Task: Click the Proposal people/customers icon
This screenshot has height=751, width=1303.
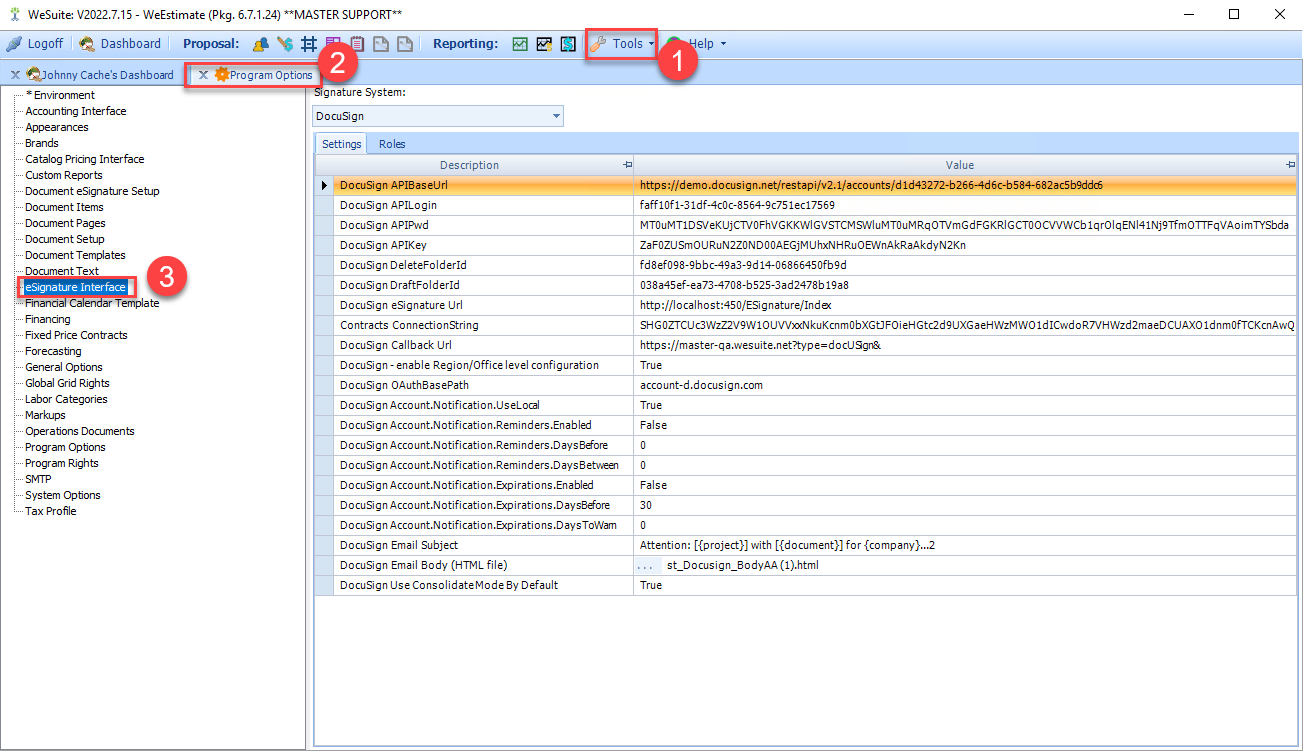Action: pyautogui.click(x=261, y=44)
